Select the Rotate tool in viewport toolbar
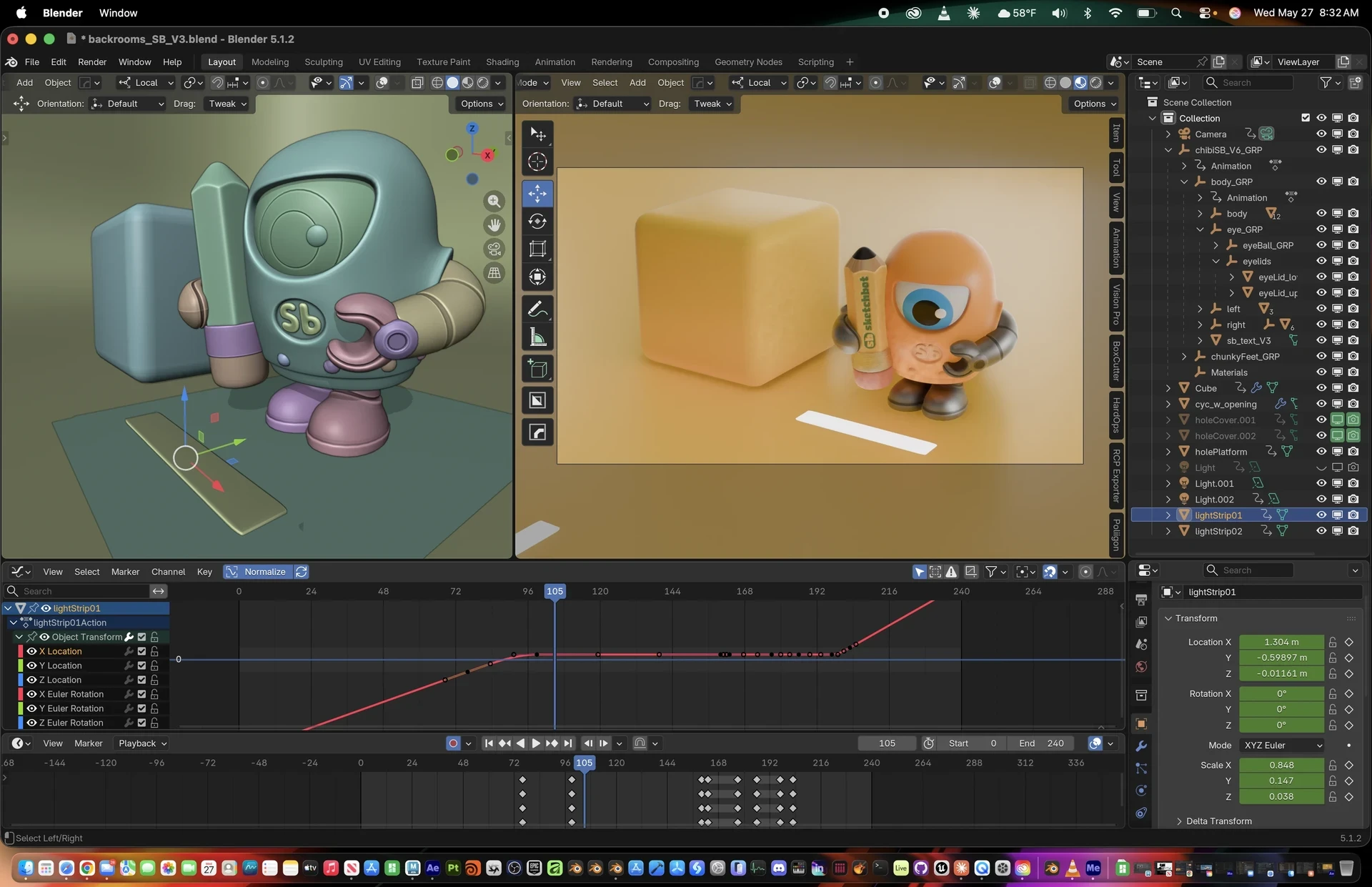 point(537,222)
